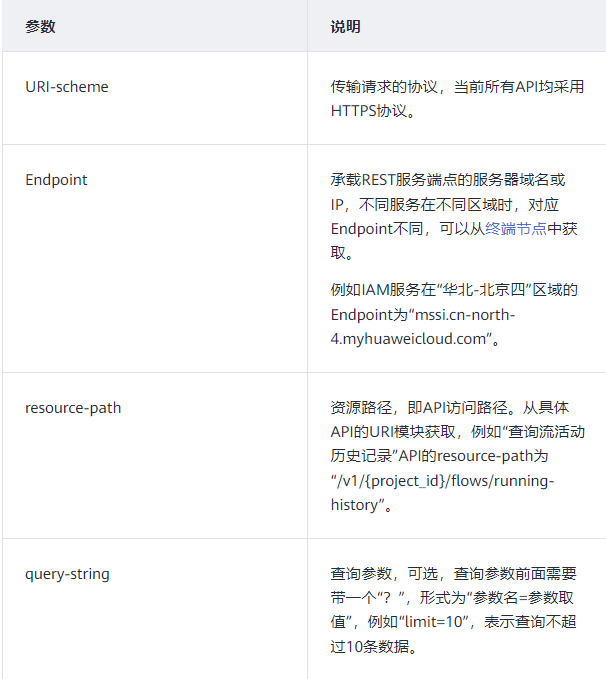Click the 过10条数据 text in last row
The height and width of the screenshot is (679, 606).
[372, 647]
